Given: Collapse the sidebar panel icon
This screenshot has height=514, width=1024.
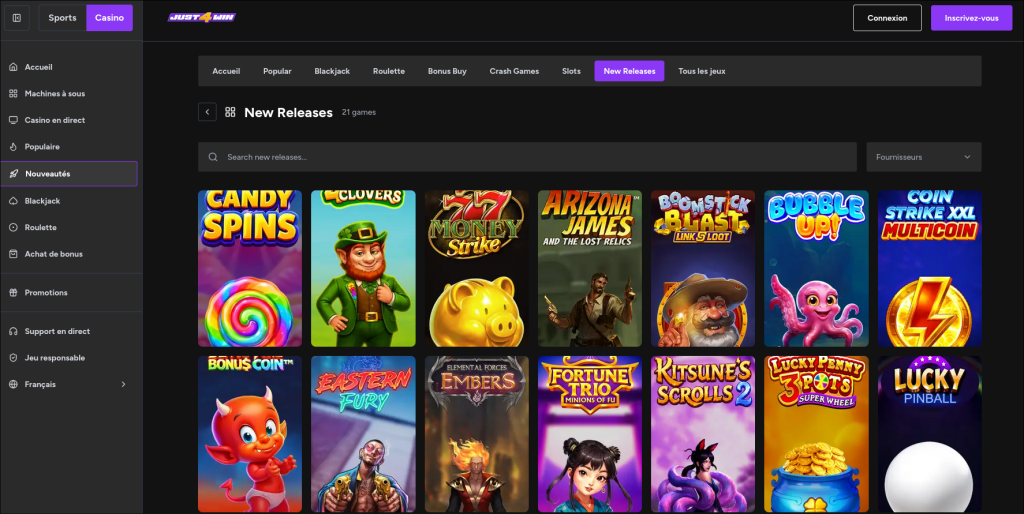Looking at the screenshot, I should pos(17,18).
